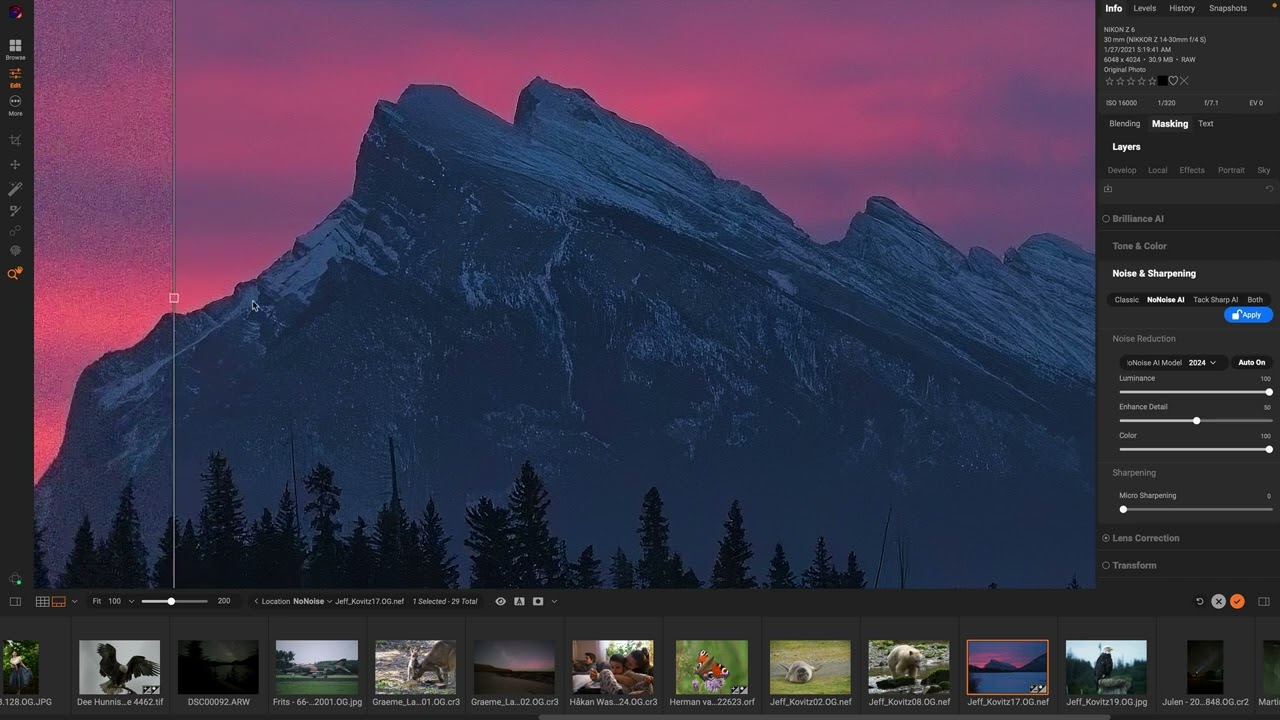1280x720 pixels.
Task: Select the Transform move tool
Action: coord(15,165)
